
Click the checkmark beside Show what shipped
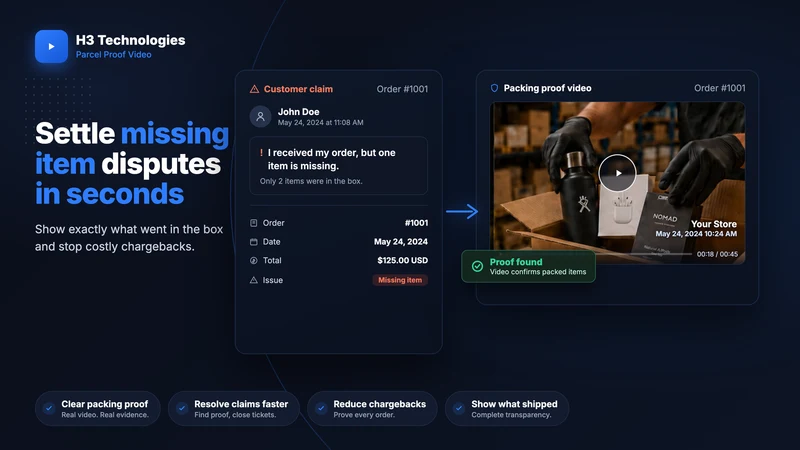point(459,408)
